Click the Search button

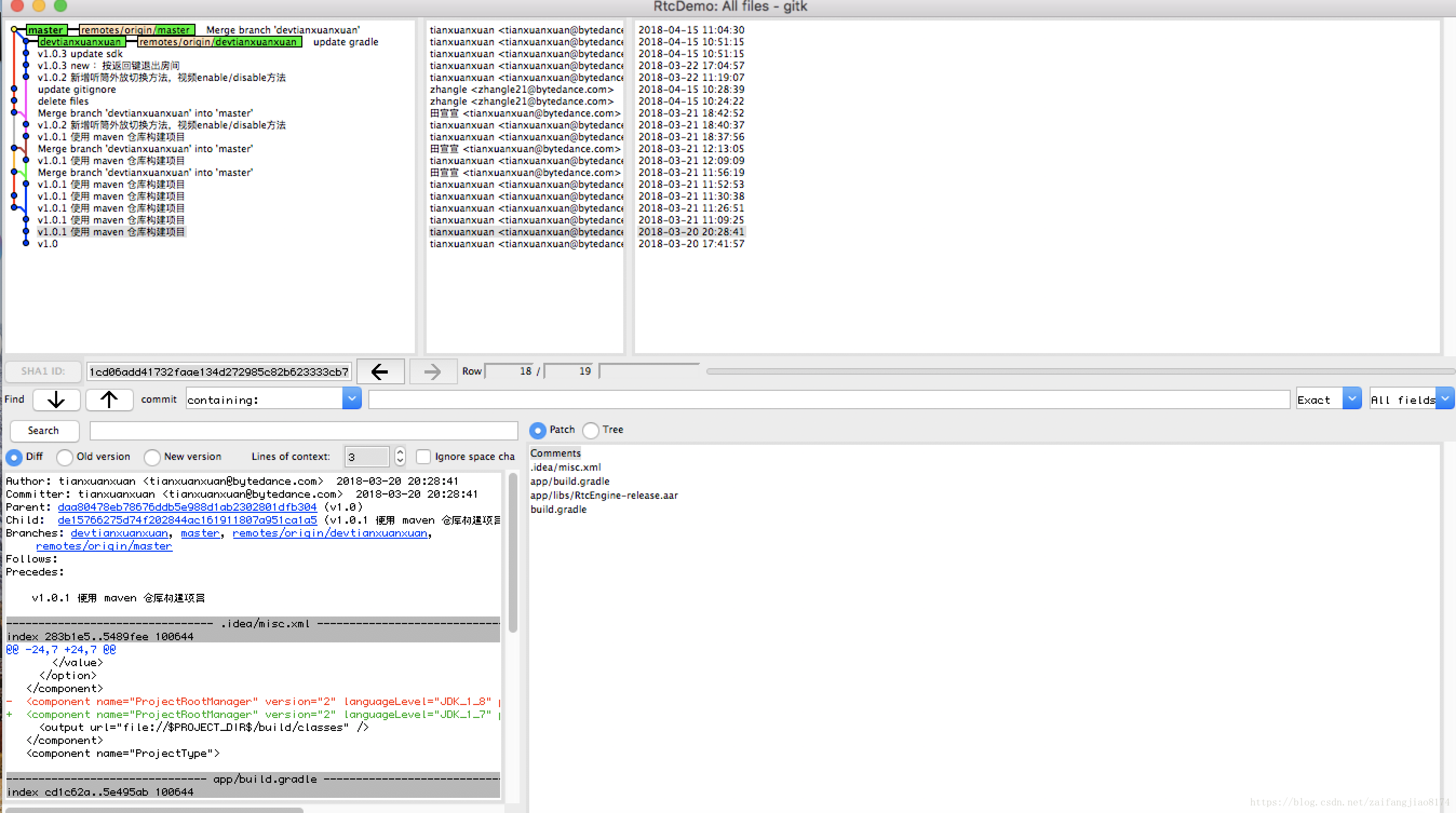(44, 430)
